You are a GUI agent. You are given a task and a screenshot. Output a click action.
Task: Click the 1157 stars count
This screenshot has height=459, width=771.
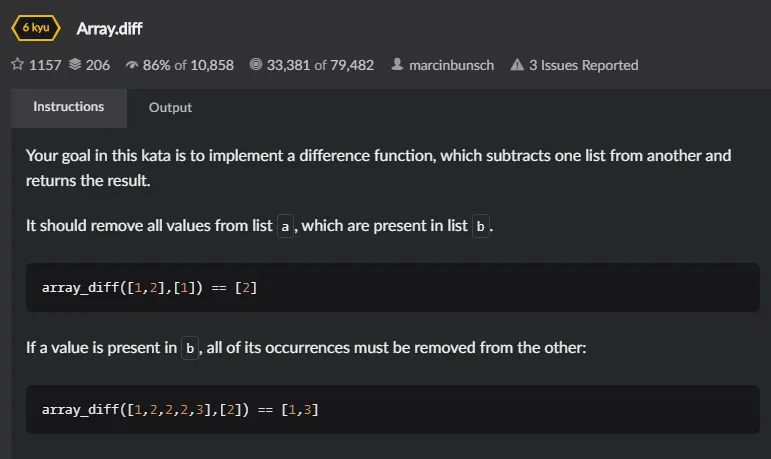click(x=45, y=65)
